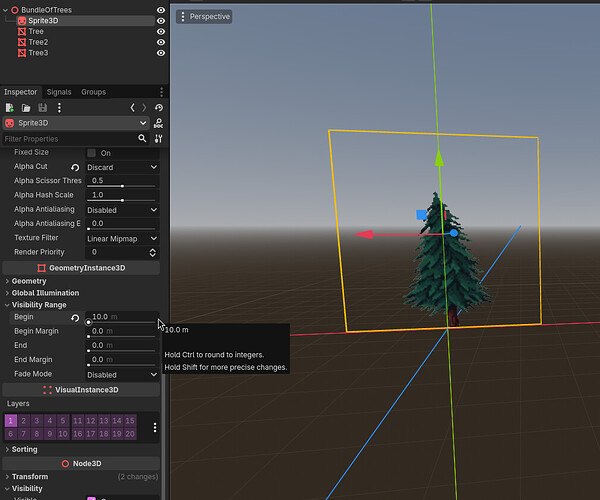Open layers three-dot options menu
Viewport: 600px width, 500px height.
155,427
